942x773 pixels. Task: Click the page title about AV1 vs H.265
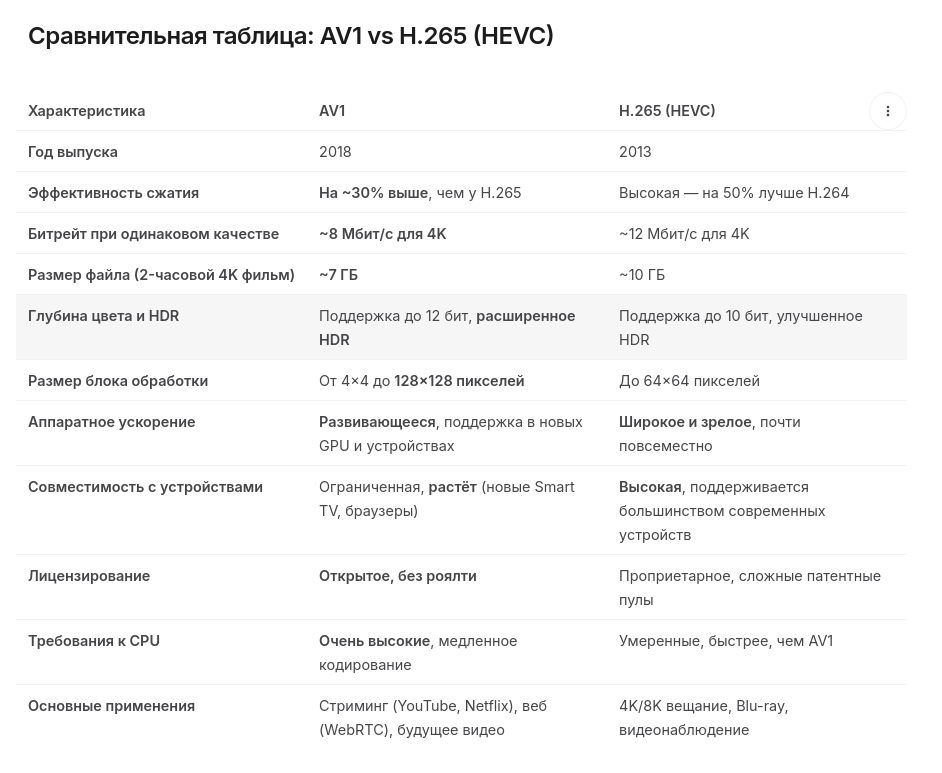[x=290, y=36]
